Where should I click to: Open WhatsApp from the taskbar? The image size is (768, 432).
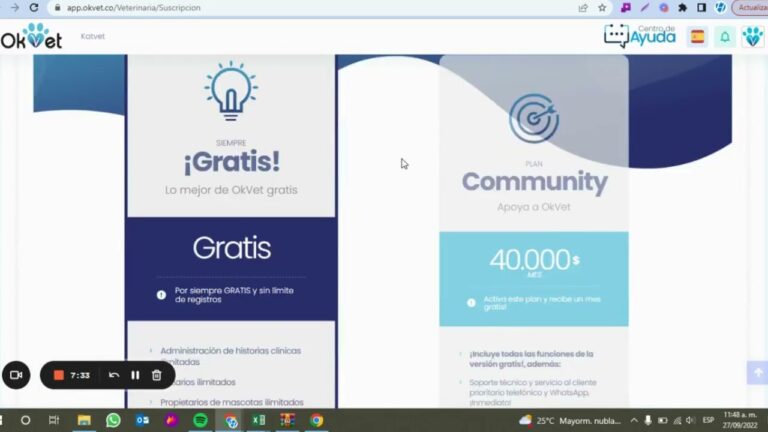click(x=113, y=420)
